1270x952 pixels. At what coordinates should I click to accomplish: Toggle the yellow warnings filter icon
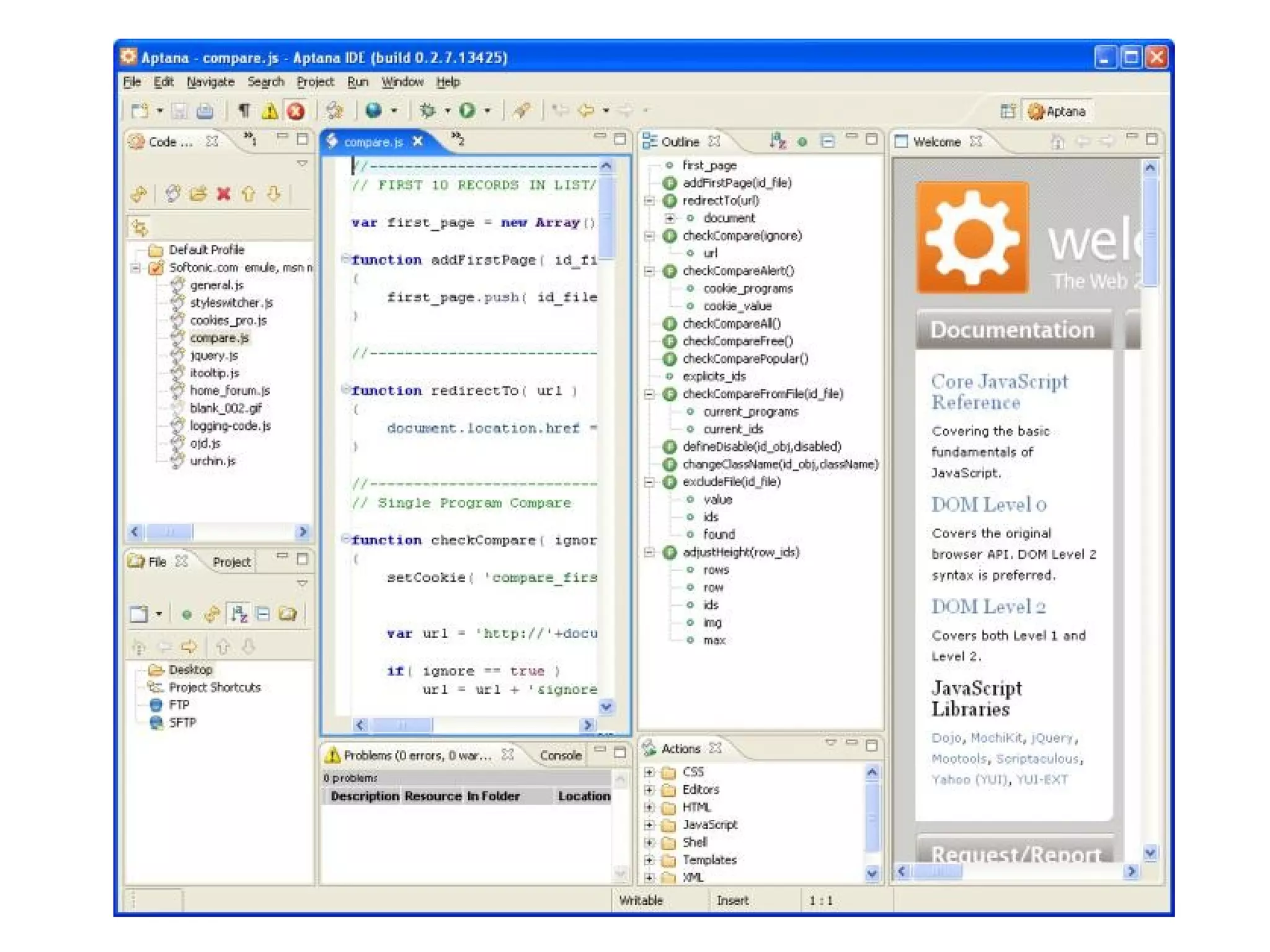270,111
